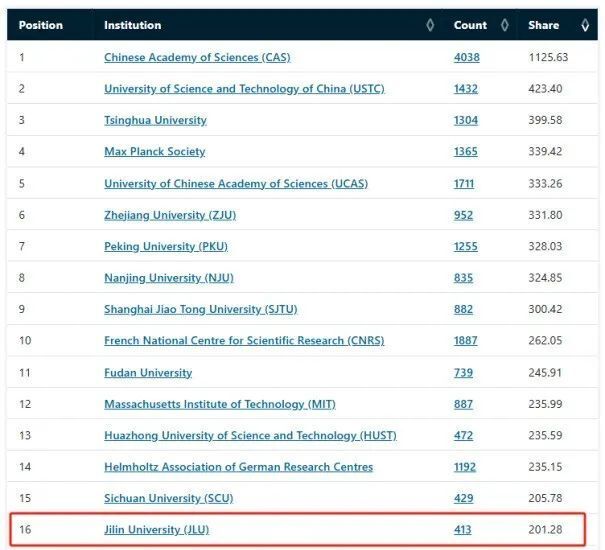
Task: Select share value 300.42
Action: tap(545, 309)
